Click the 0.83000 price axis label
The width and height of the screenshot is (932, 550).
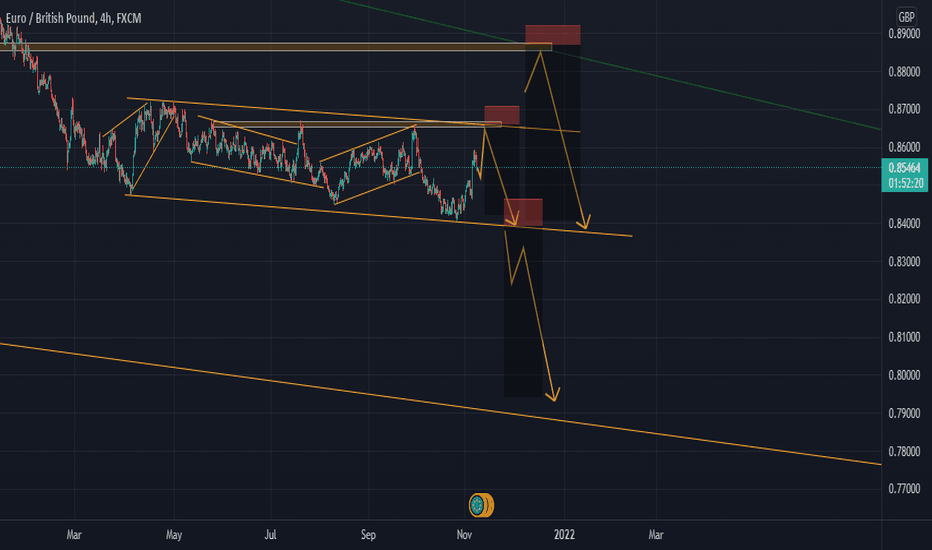click(x=904, y=262)
